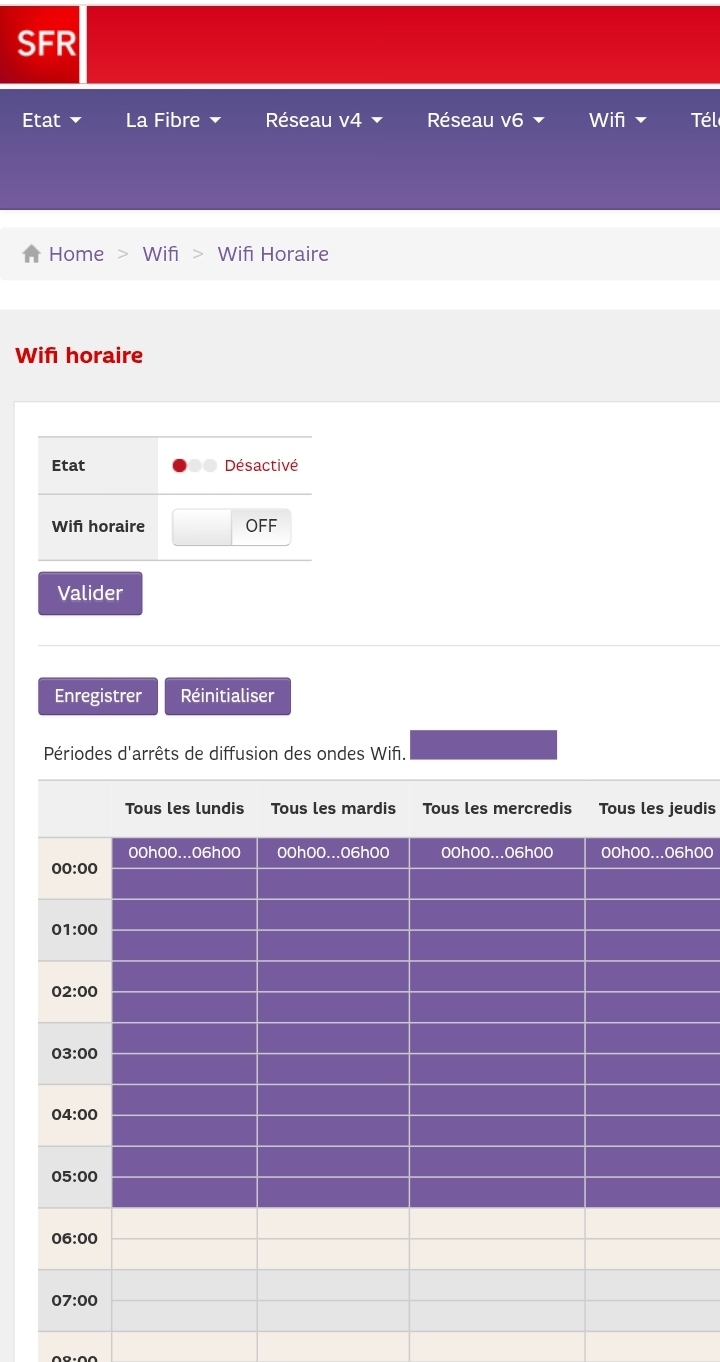720x1362 pixels.
Task: Click the purple legend color swatch
Action: 483,745
